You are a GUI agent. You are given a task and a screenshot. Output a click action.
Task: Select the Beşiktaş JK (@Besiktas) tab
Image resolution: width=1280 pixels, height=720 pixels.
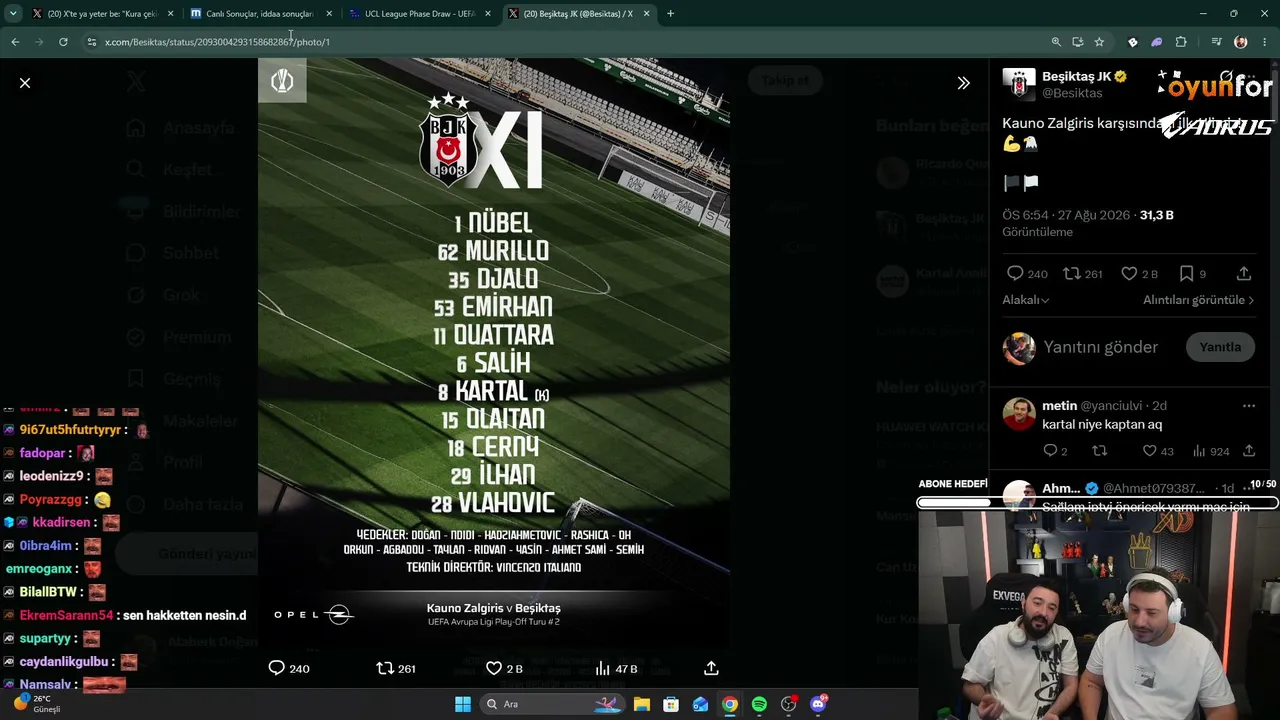pyautogui.click(x=579, y=14)
